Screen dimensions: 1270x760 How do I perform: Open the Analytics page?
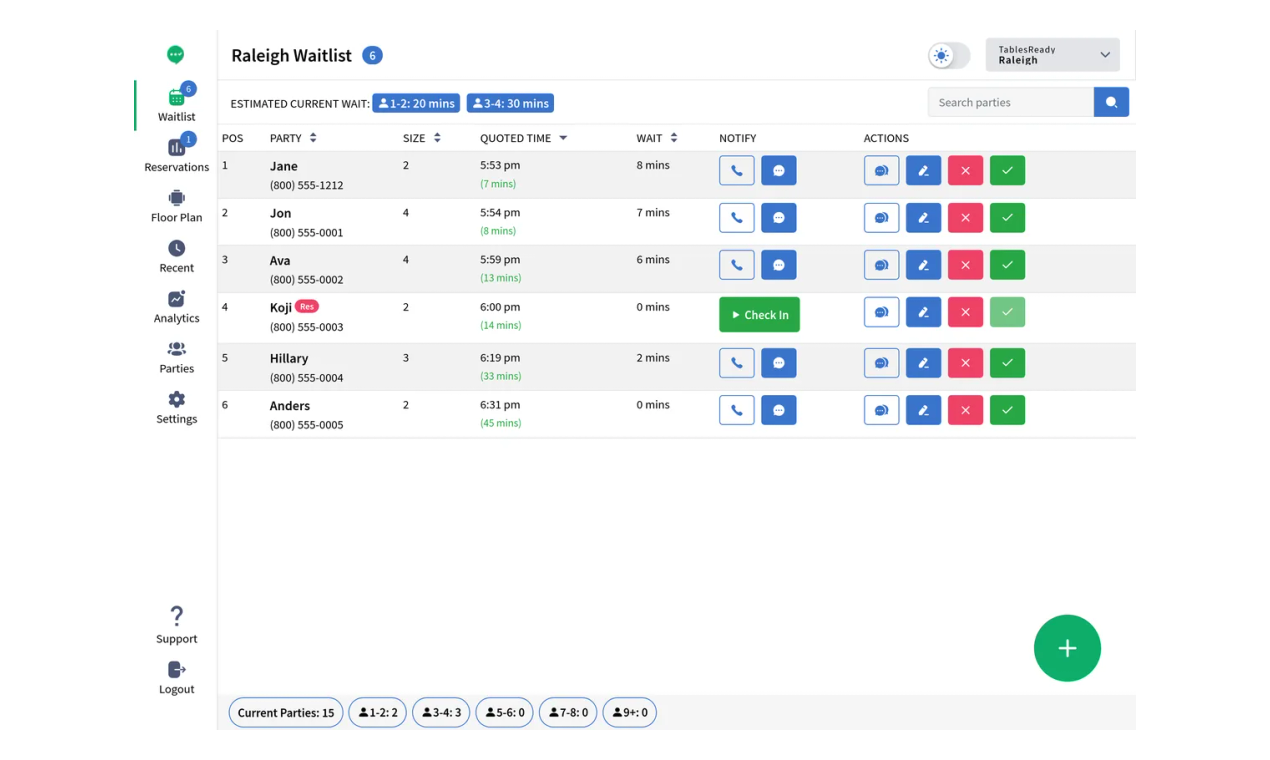coord(177,307)
